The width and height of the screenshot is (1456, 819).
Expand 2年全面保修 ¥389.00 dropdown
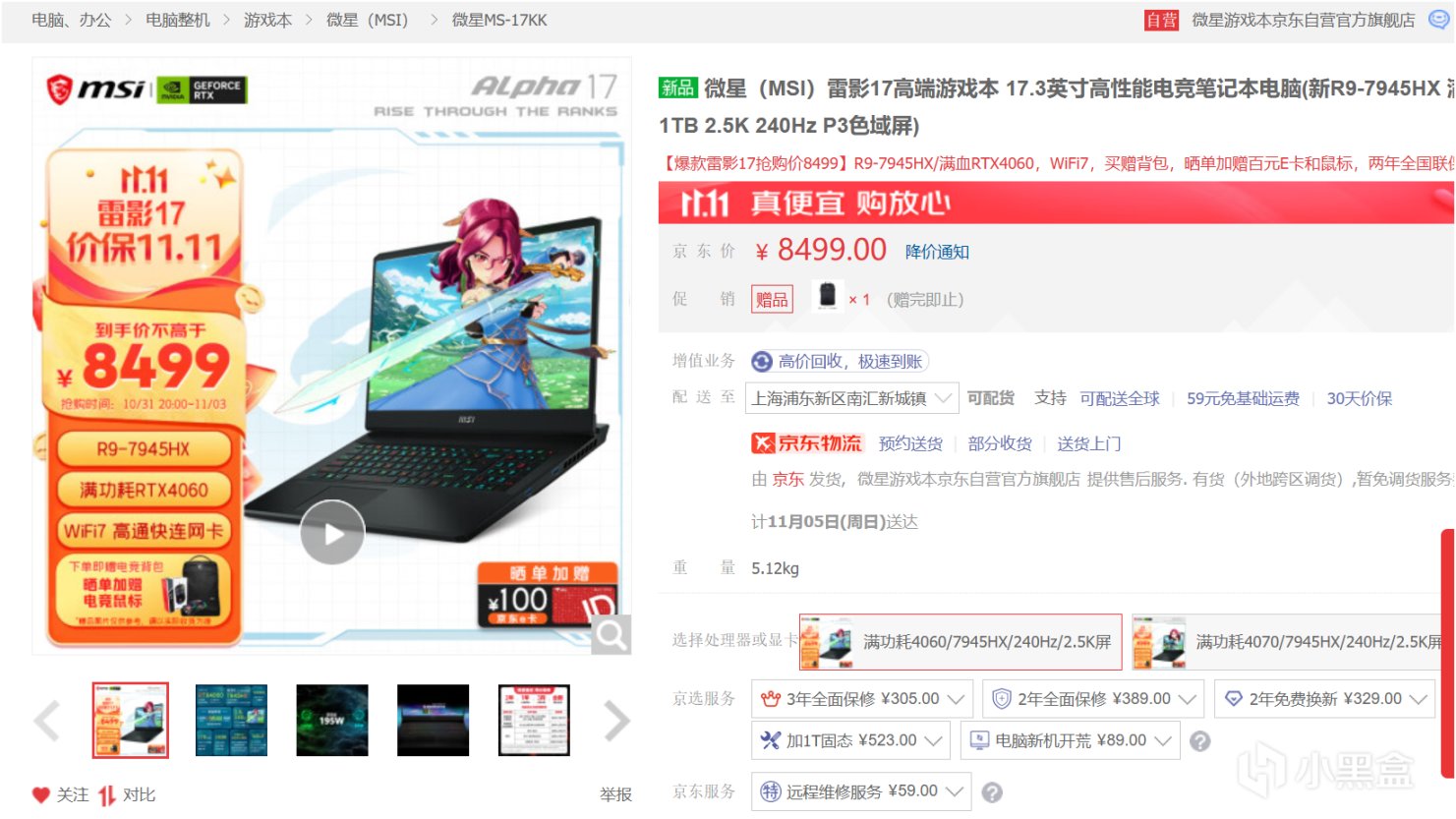1093,699
